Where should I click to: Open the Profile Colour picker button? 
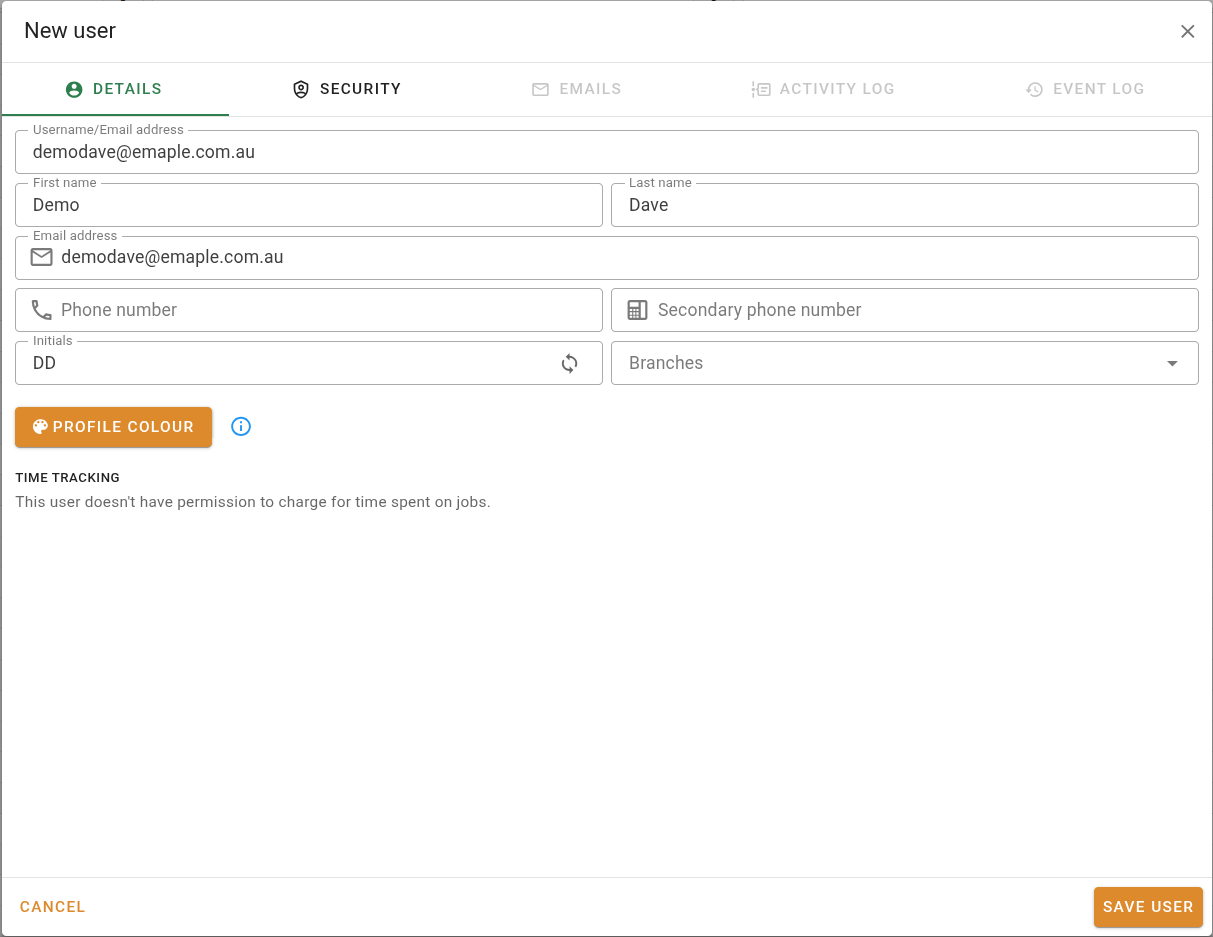click(x=114, y=427)
